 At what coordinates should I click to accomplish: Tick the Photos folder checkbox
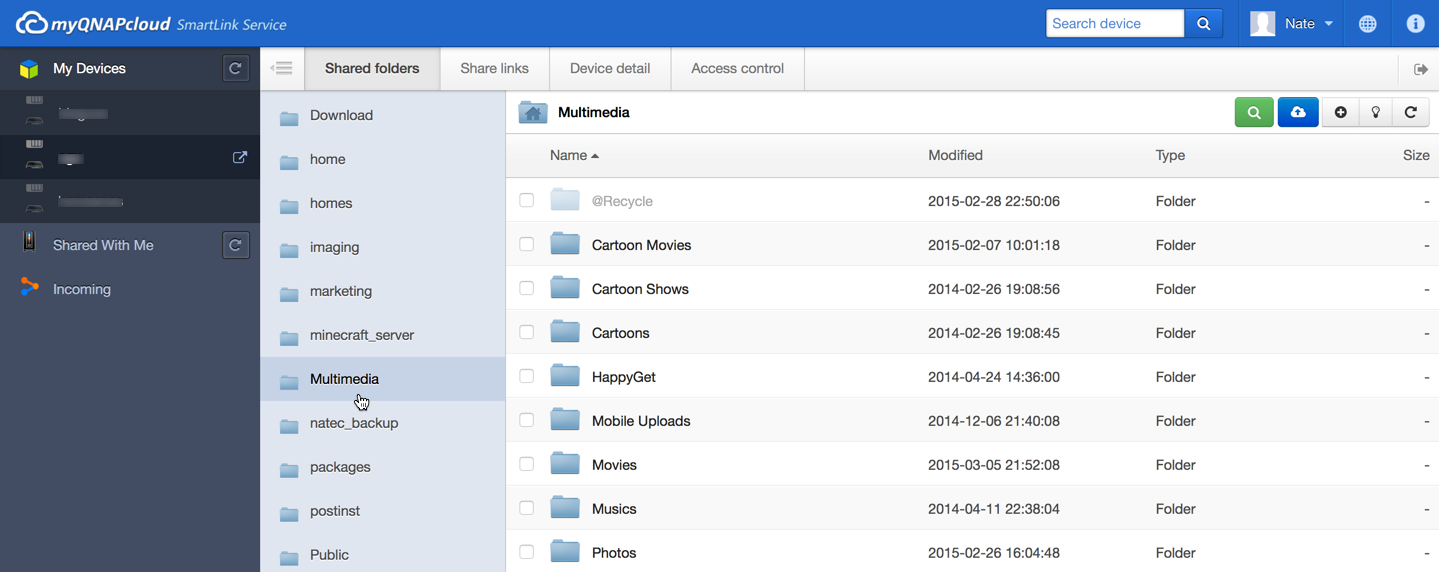527,552
